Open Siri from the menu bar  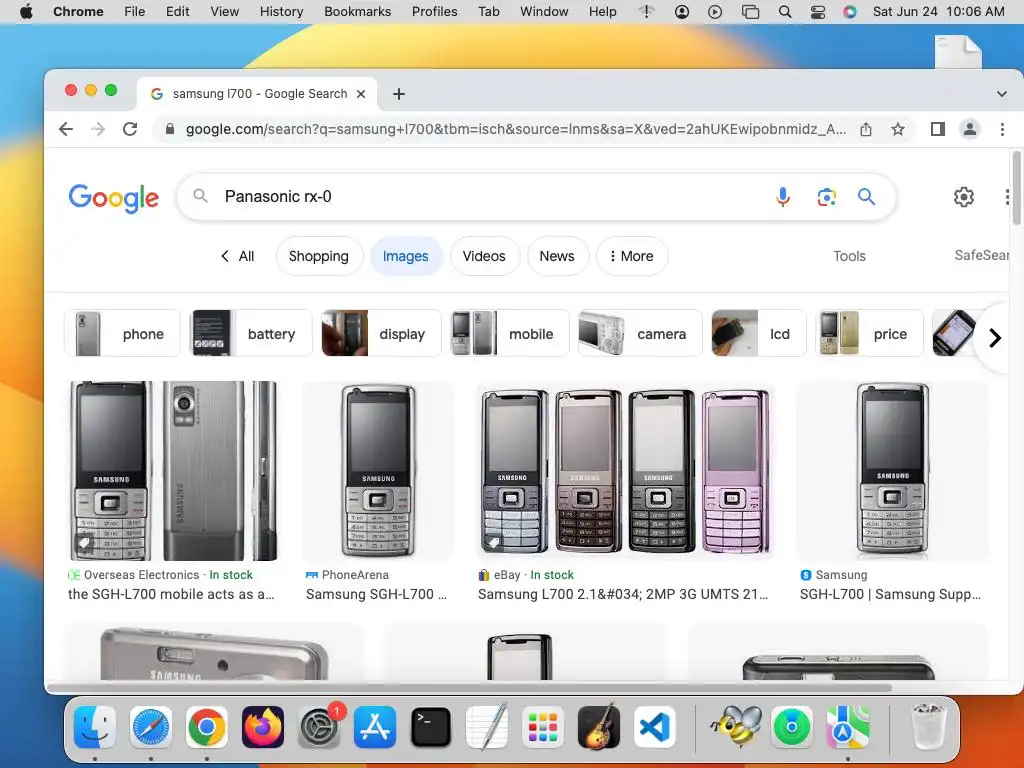tap(850, 12)
